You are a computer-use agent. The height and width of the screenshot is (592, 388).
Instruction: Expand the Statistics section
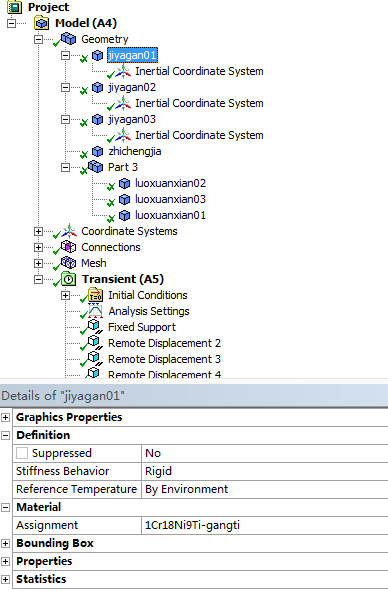click(x=5, y=580)
